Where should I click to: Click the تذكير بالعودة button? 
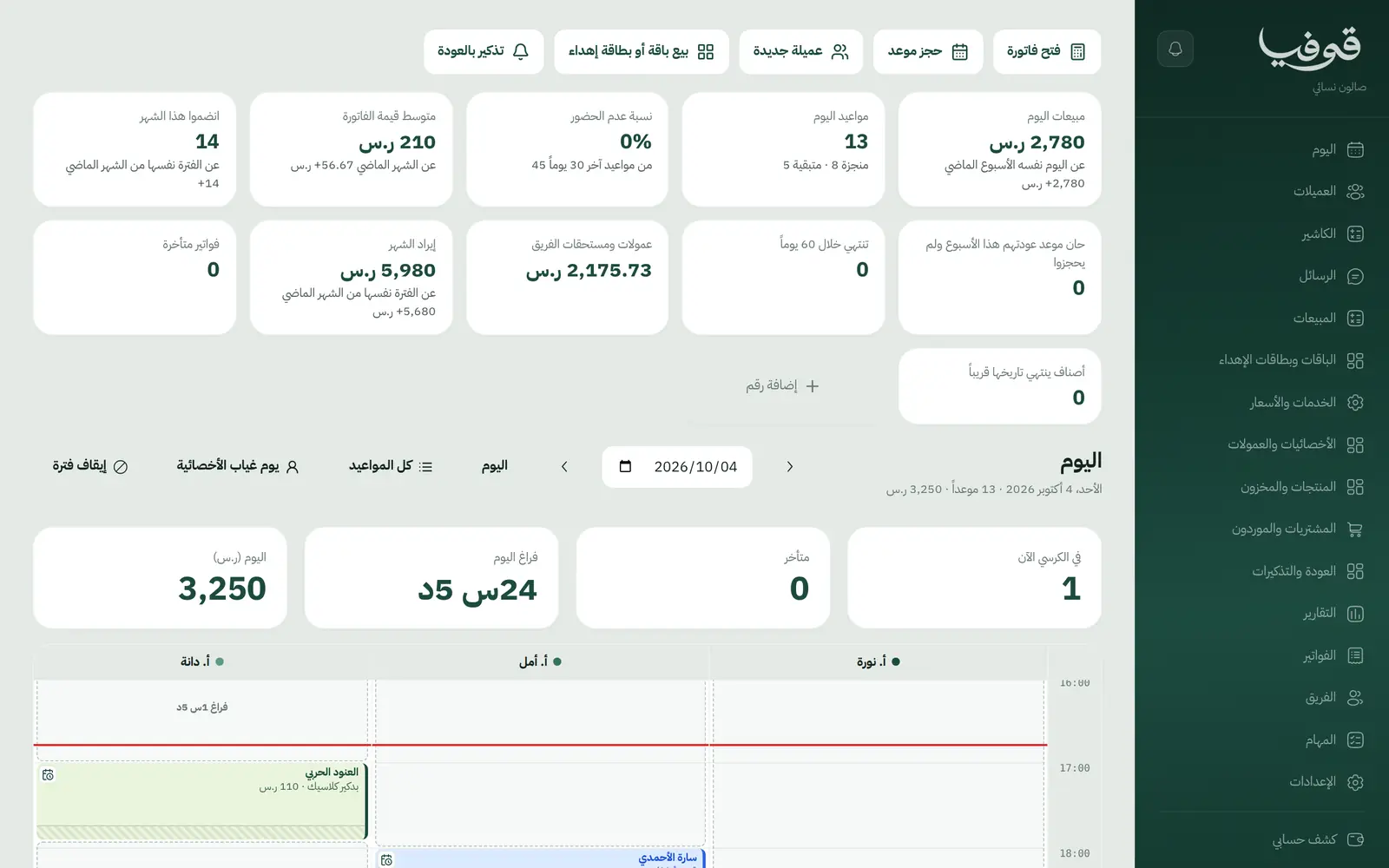click(484, 51)
